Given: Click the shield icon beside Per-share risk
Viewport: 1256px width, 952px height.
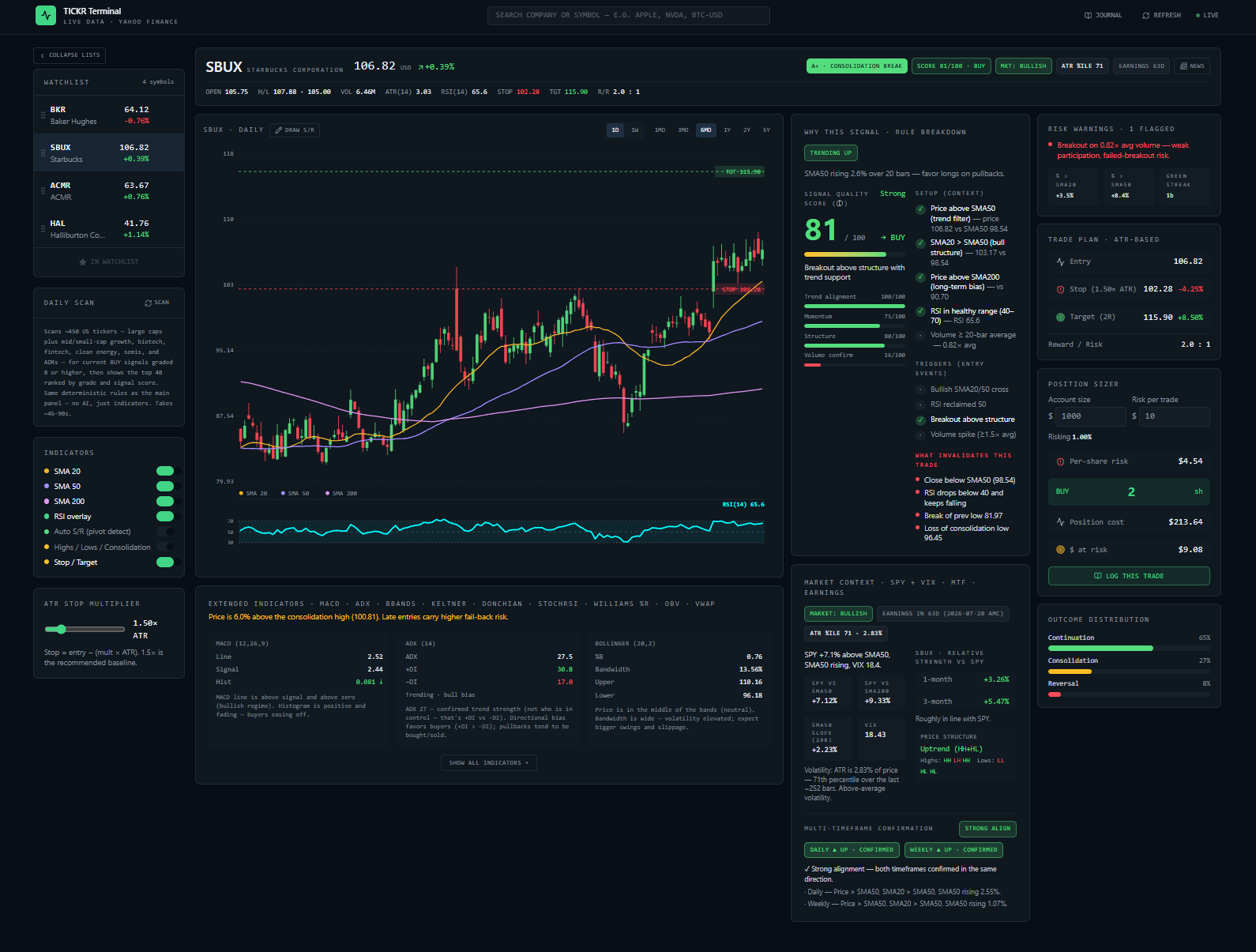Looking at the screenshot, I should 1060,461.
